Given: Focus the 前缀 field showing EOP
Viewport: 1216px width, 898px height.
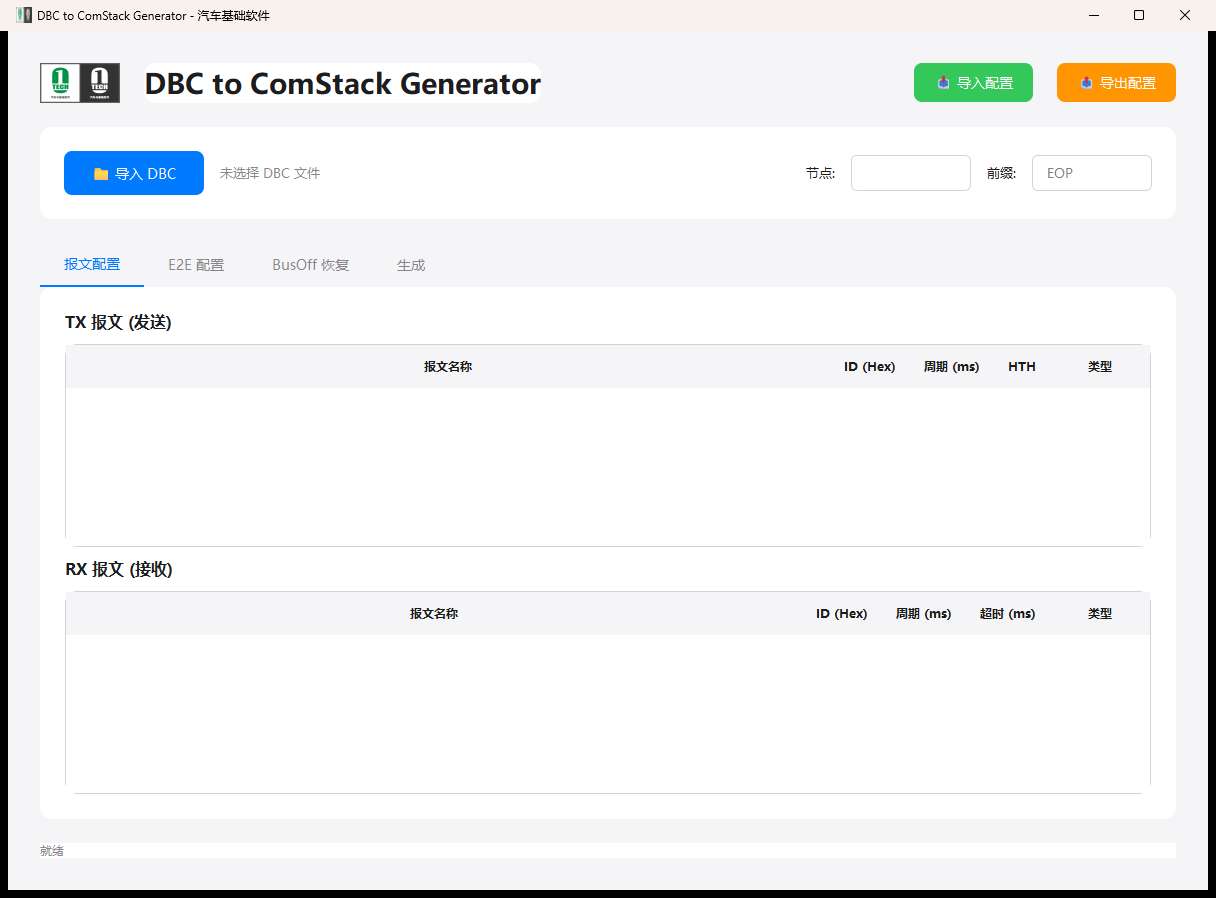Looking at the screenshot, I should [1092, 173].
